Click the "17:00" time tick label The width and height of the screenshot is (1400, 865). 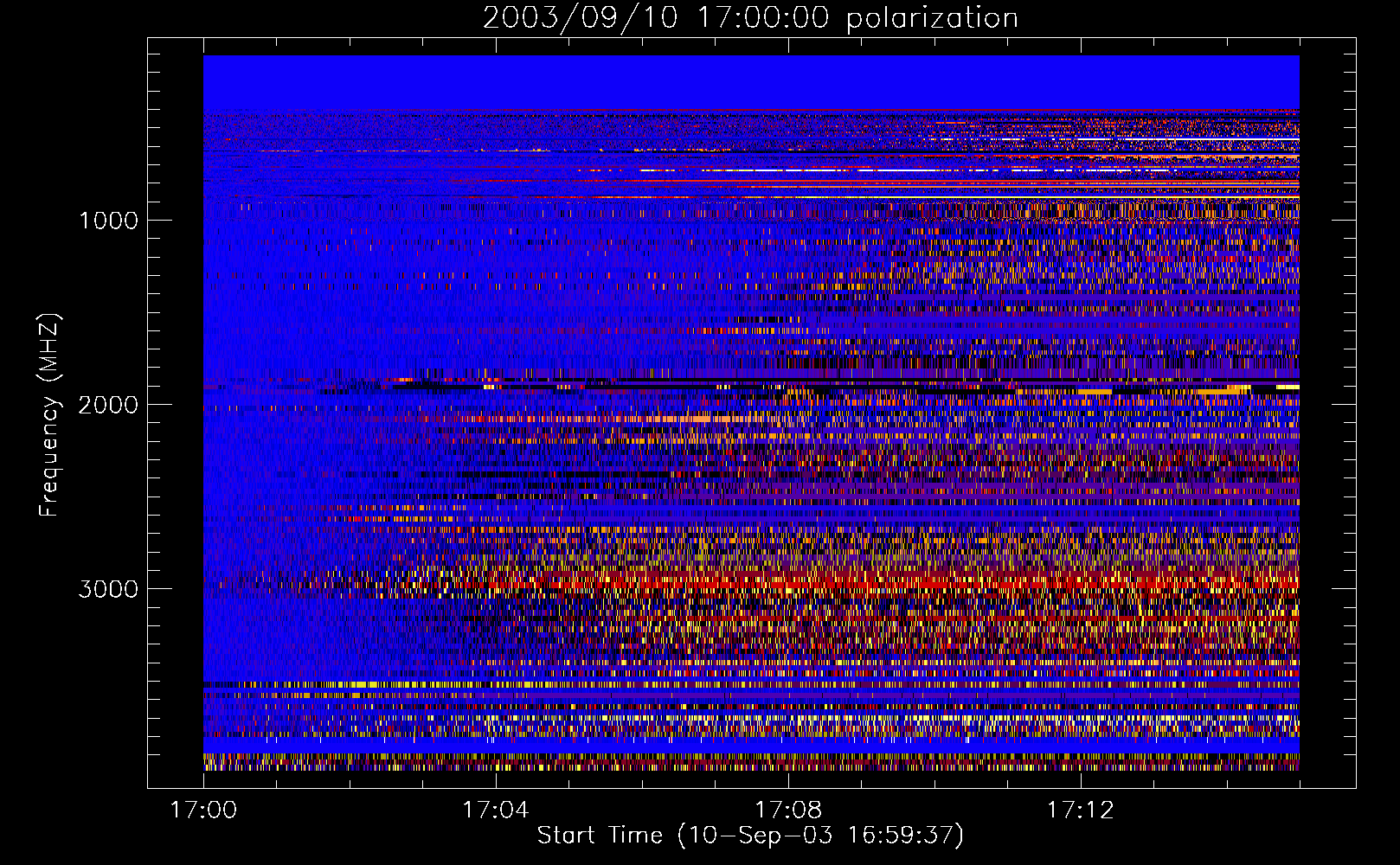pyautogui.click(x=203, y=811)
